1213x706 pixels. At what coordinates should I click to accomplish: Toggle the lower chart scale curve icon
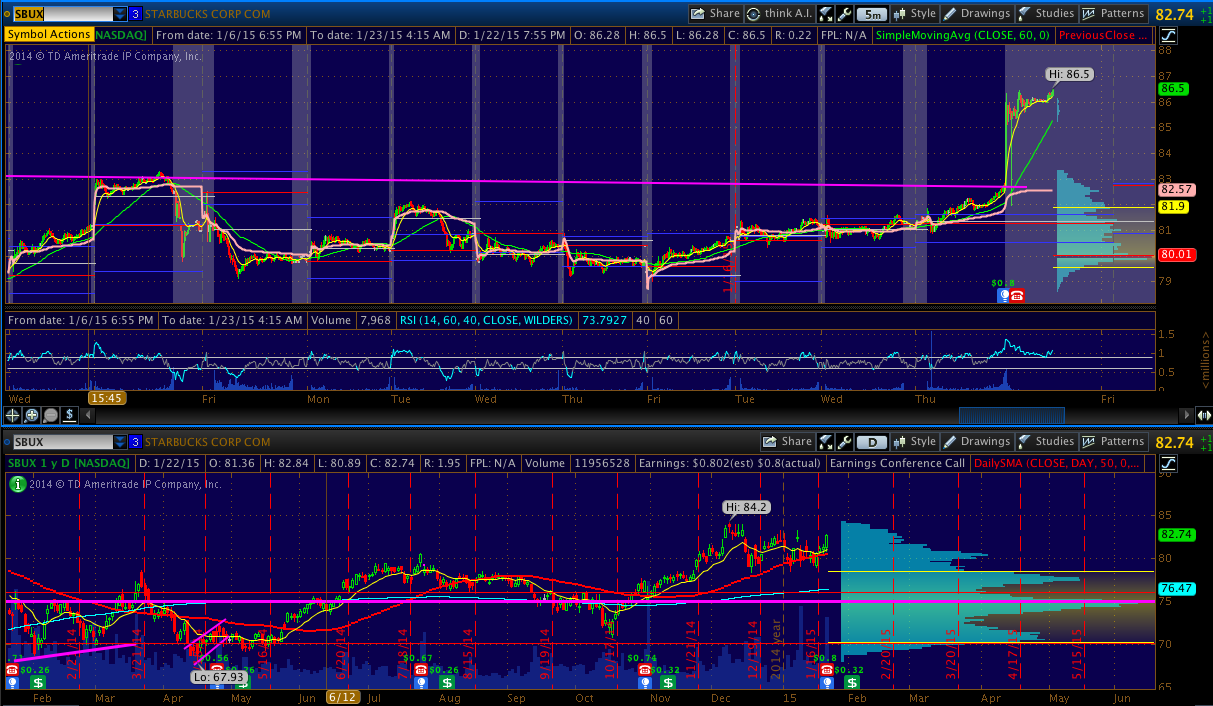point(1169,463)
